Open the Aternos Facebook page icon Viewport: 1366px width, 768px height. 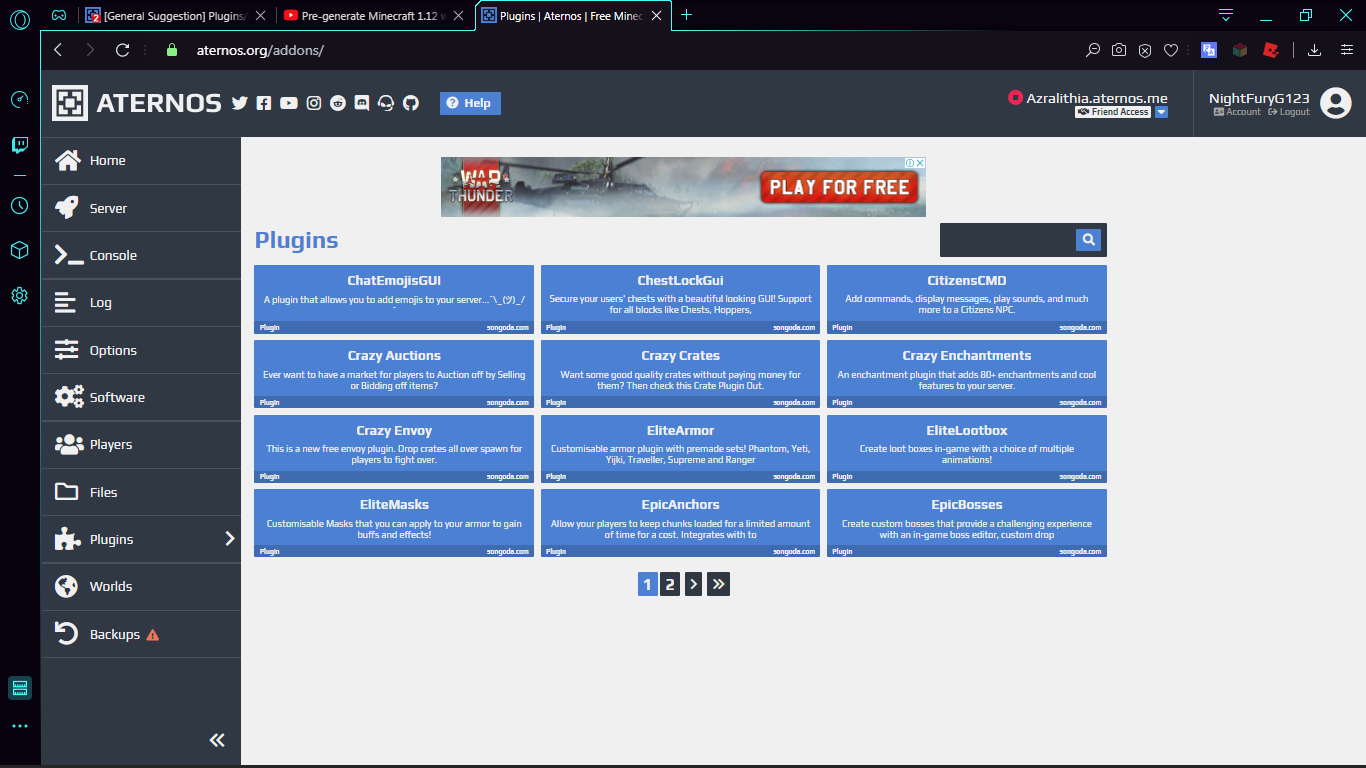point(264,103)
